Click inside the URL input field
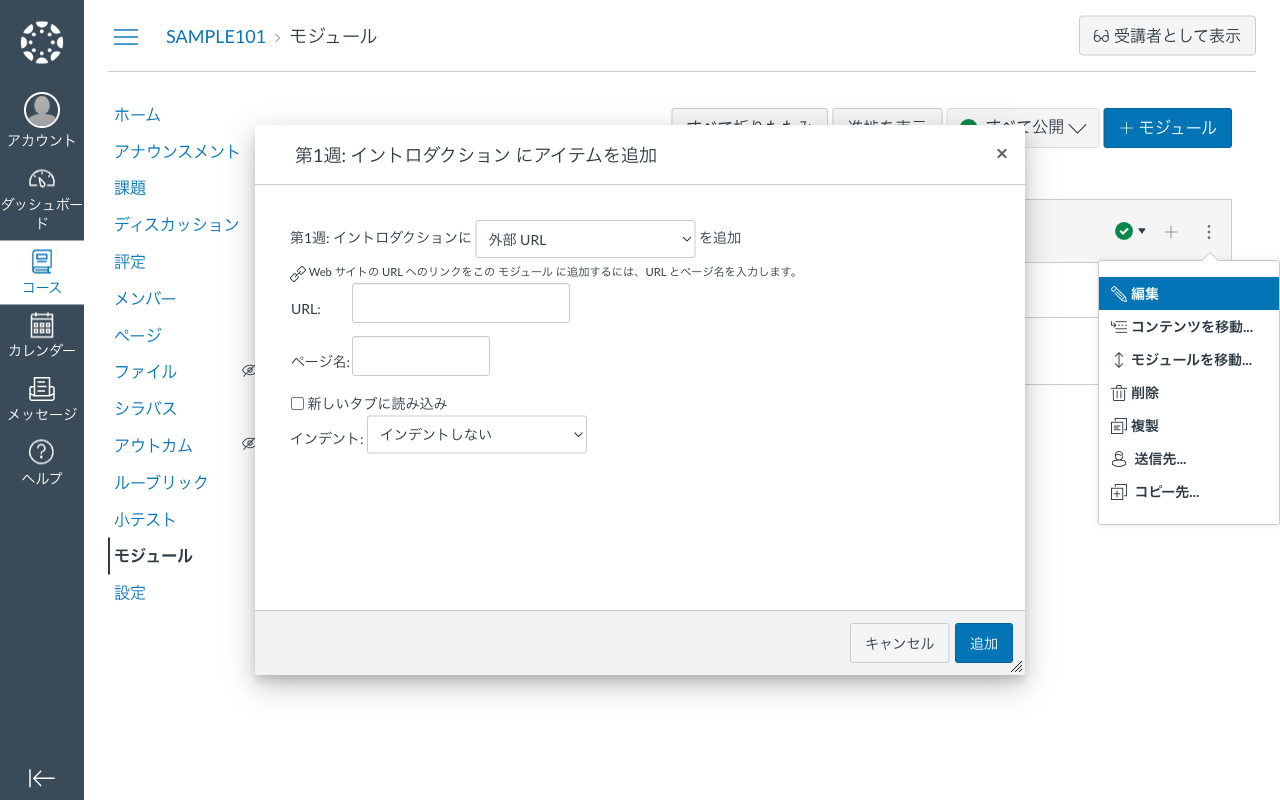 (x=460, y=302)
